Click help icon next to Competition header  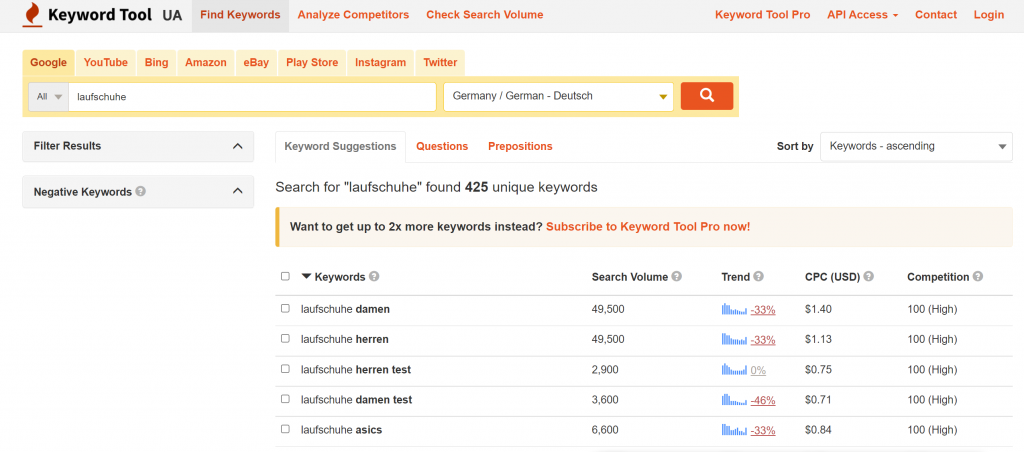(x=977, y=277)
